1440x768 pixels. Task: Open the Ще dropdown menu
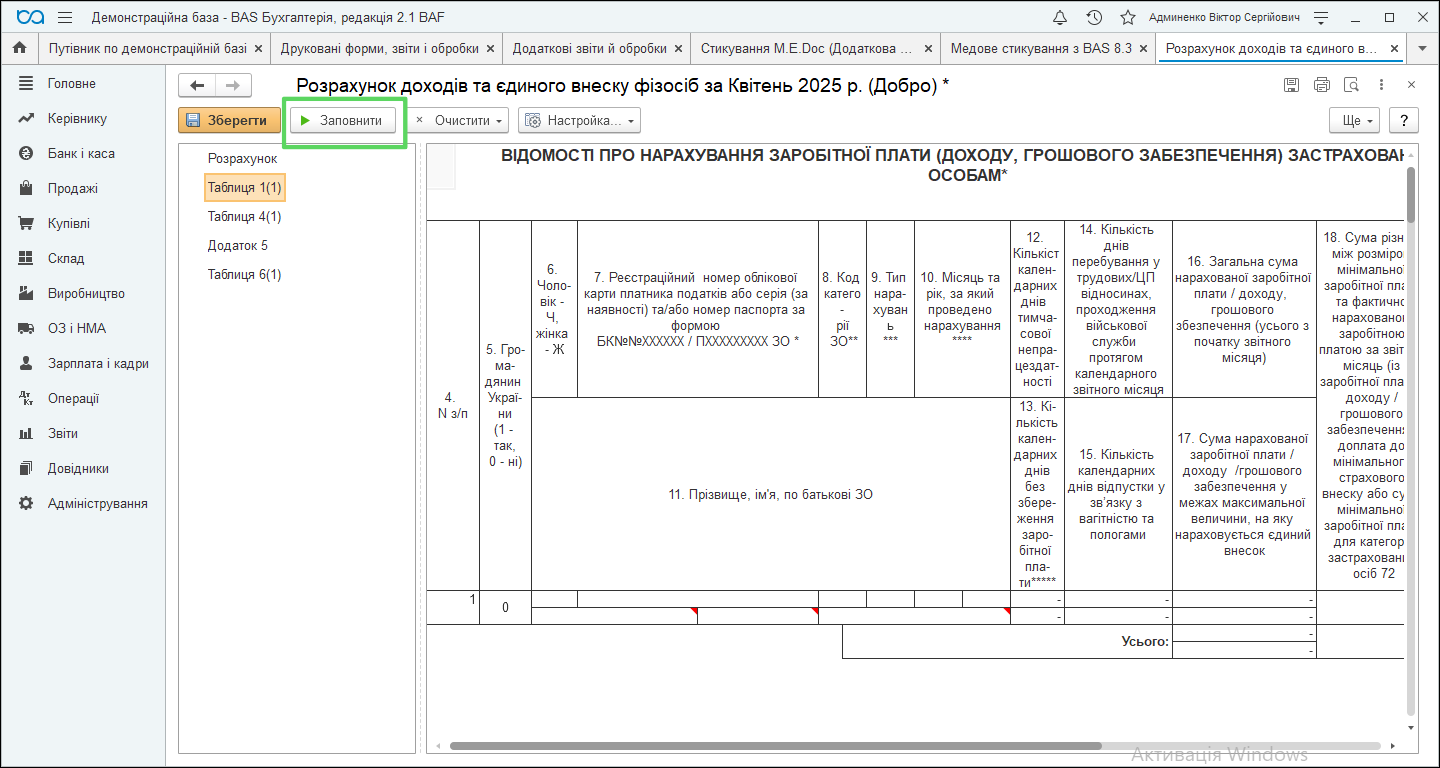click(x=1355, y=120)
